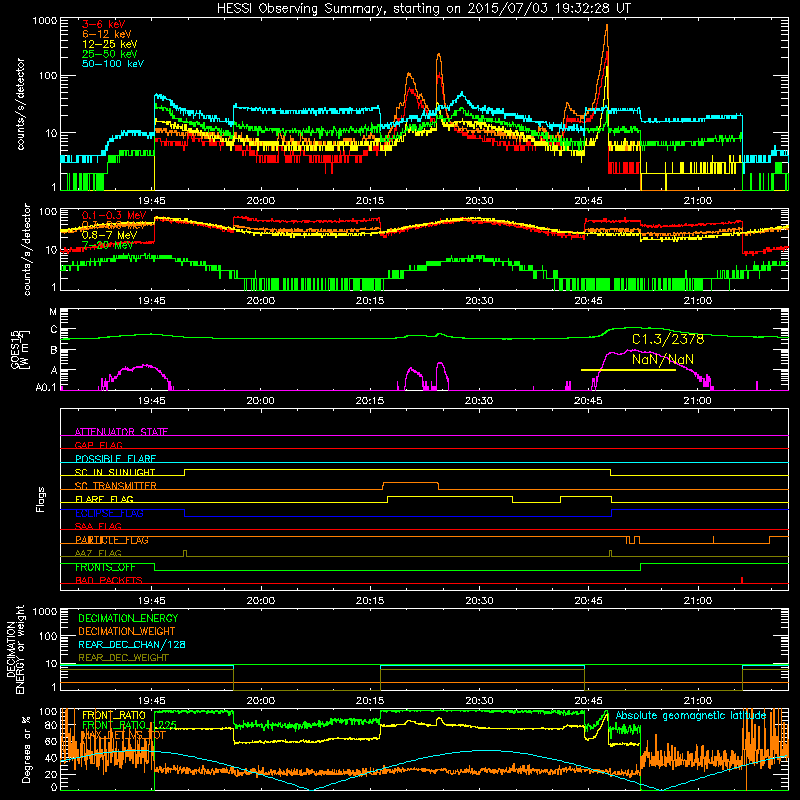Click the 1000 tick on top panel axis
The width and height of the screenshot is (800, 800).
pos(44,21)
